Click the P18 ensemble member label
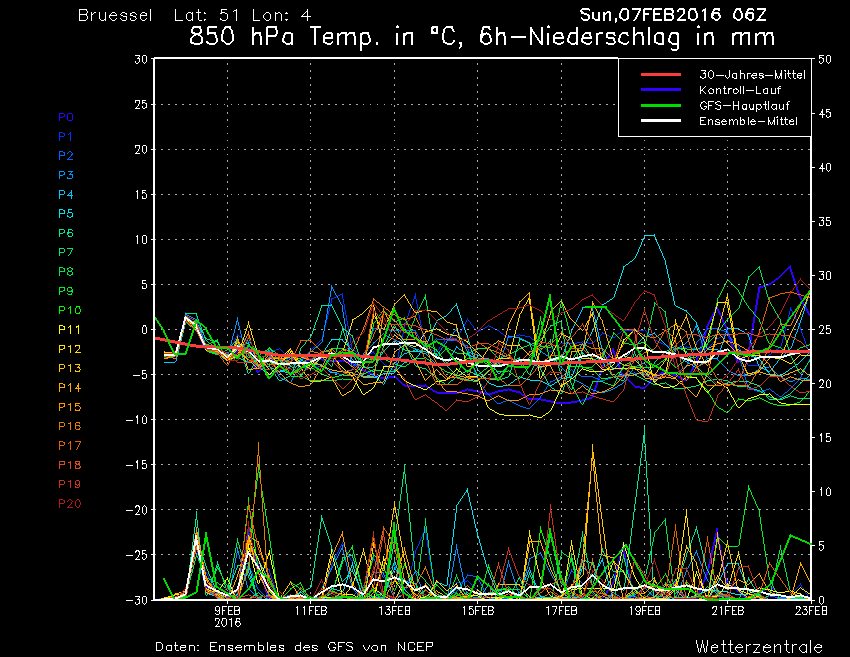The image size is (850, 657). (x=70, y=465)
